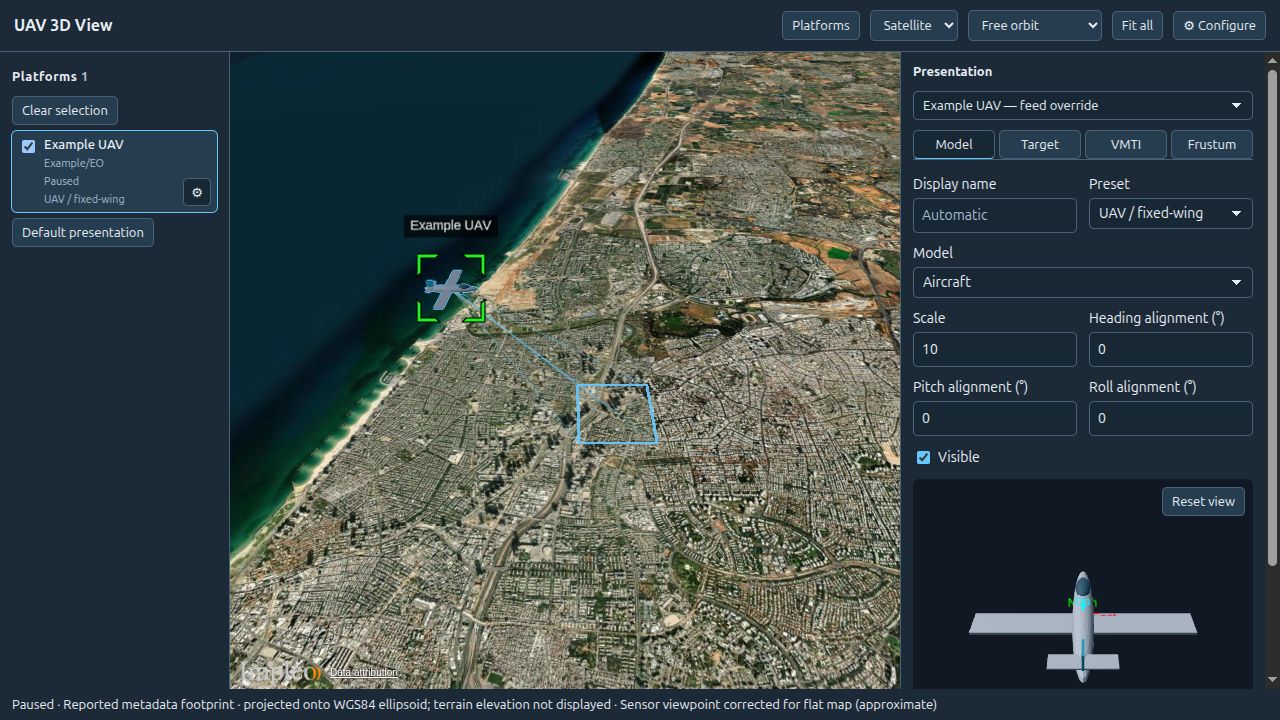Open Configure gear button in header
Viewport: 1280px width, 720px height.
click(1219, 25)
